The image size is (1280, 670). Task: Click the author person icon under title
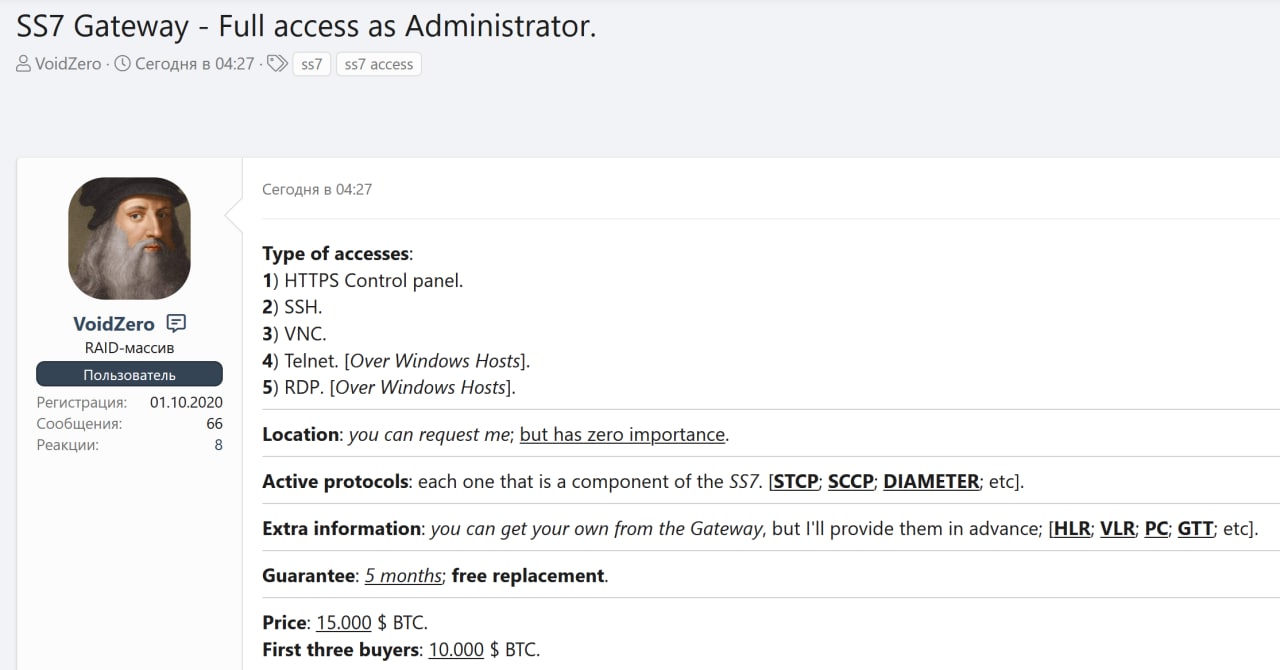tap(23, 64)
